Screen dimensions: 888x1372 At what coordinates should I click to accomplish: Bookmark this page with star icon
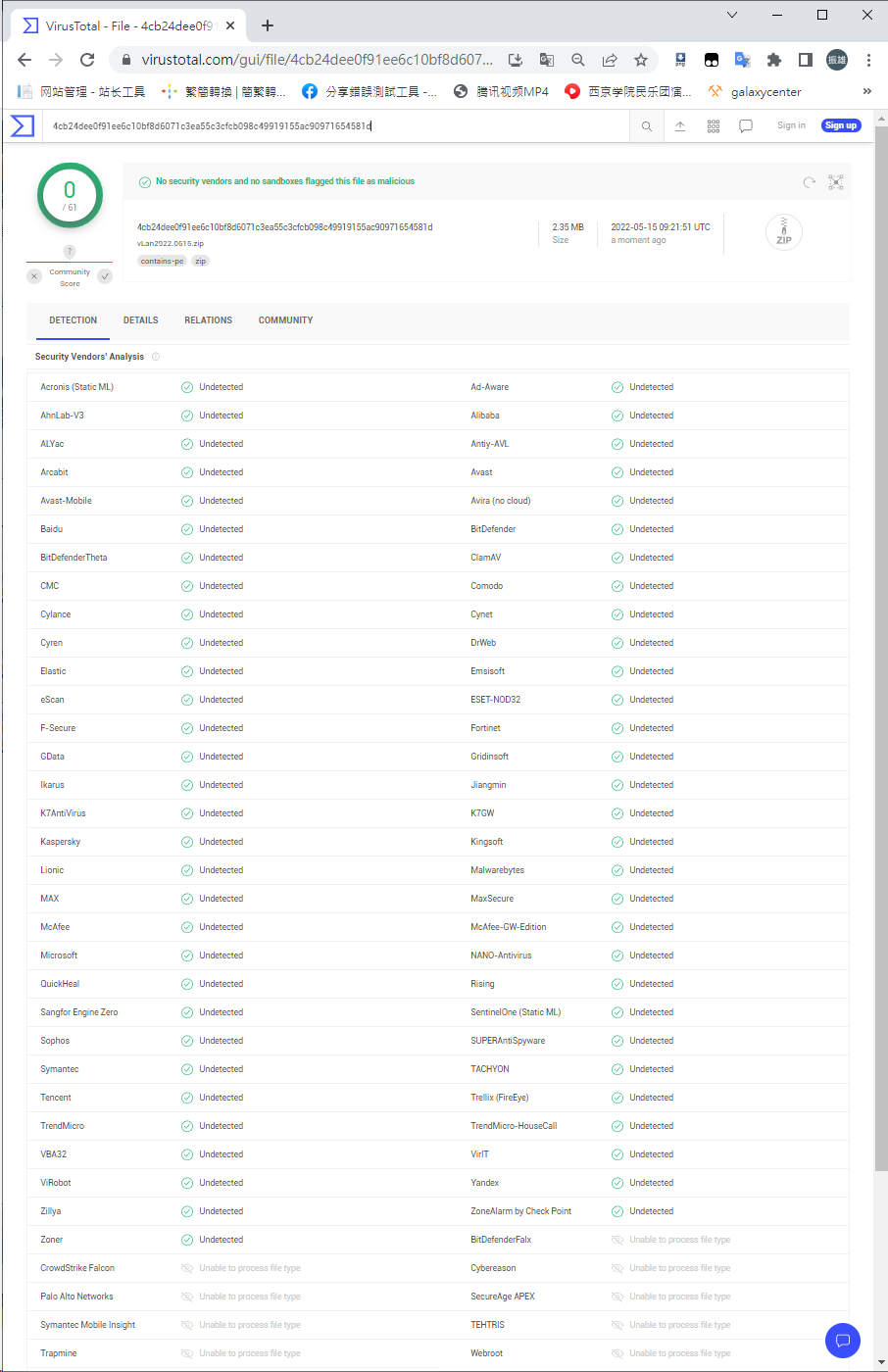pyautogui.click(x=641, y=60)
